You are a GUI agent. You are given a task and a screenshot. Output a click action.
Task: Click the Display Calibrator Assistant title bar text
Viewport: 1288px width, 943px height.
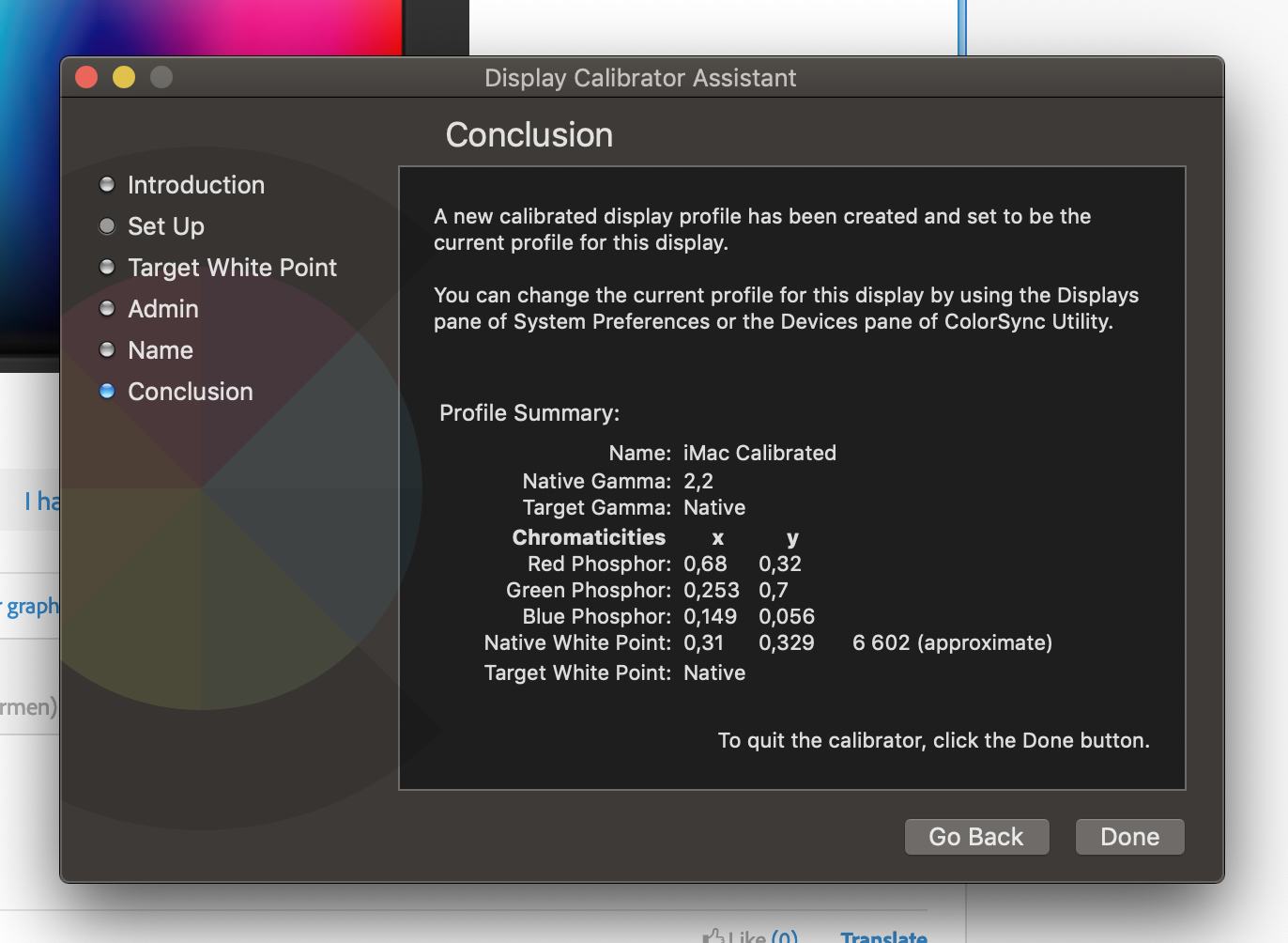pos(640,78)
